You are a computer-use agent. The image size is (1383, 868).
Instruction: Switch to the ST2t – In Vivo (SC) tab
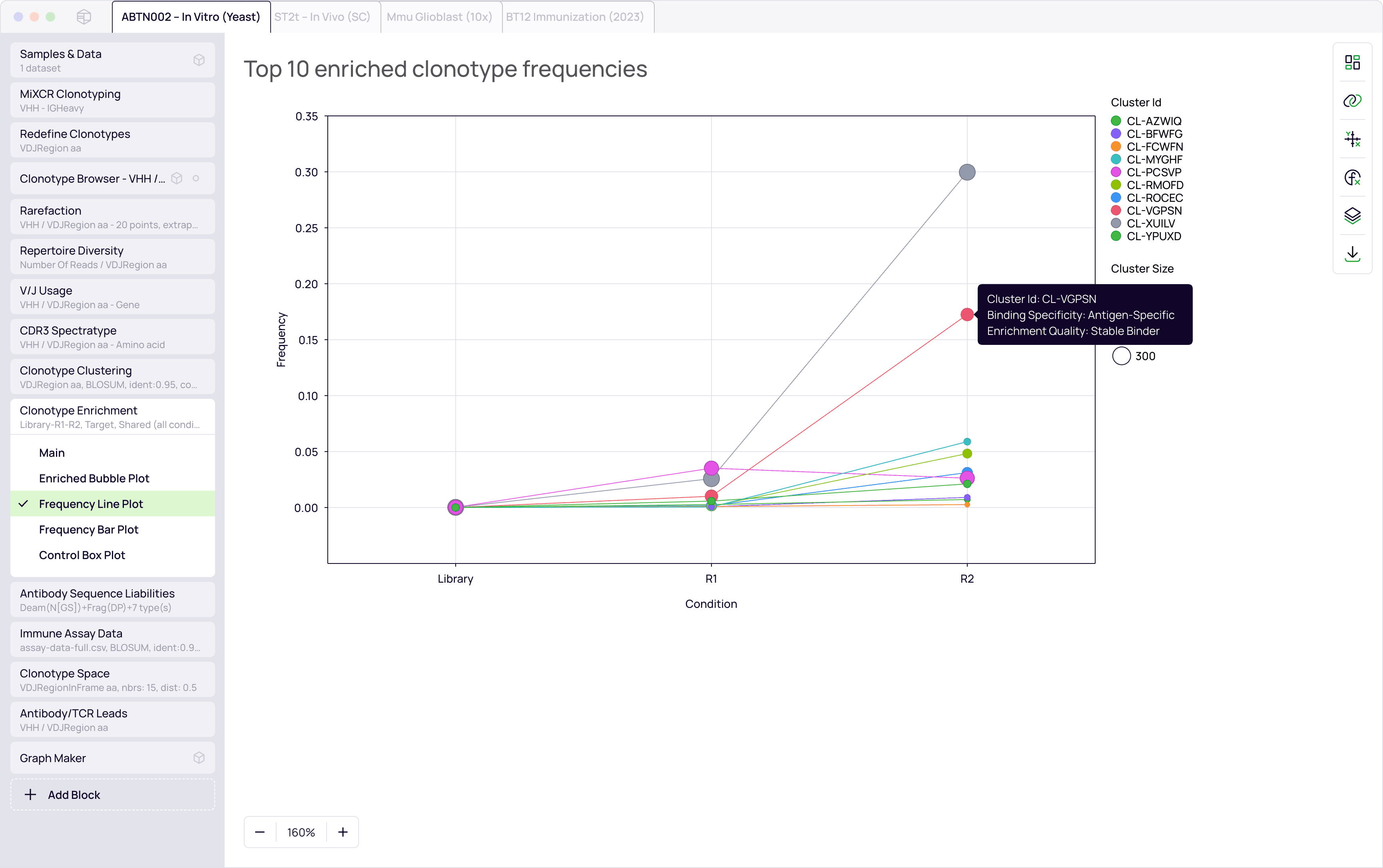coord(322,17)
